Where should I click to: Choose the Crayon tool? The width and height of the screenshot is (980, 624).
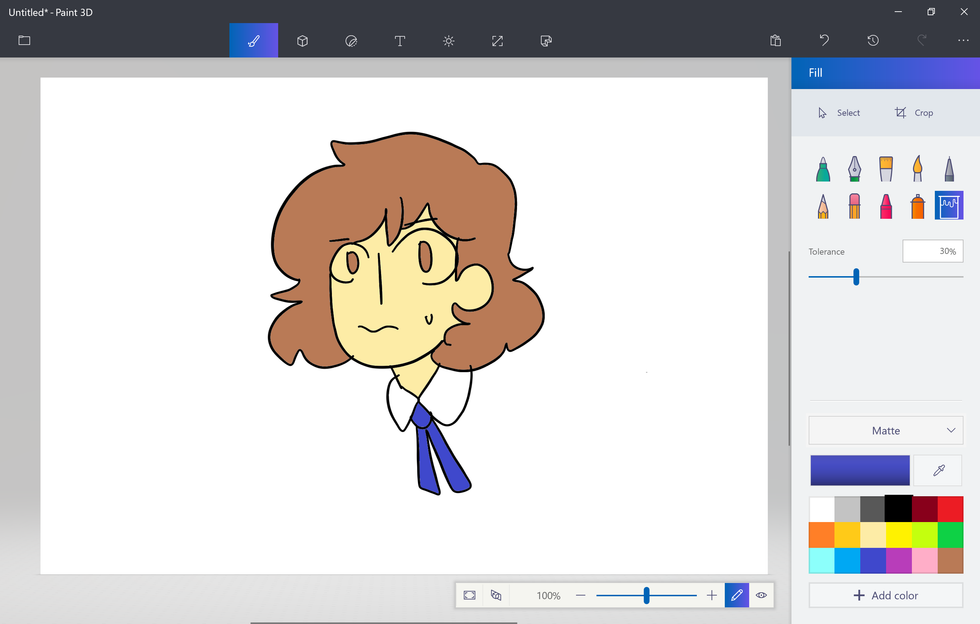[x=886, y=206]
